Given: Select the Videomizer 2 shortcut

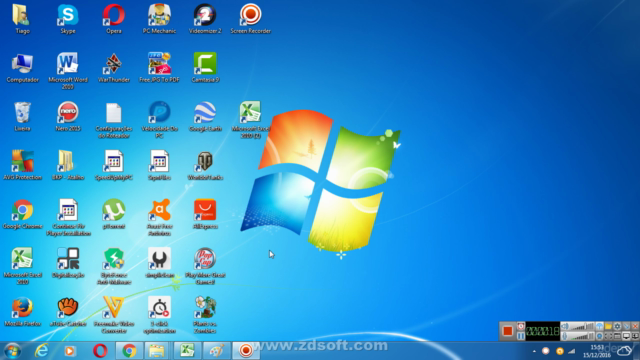Looking at the screenshot, I should tap(205, 18).
